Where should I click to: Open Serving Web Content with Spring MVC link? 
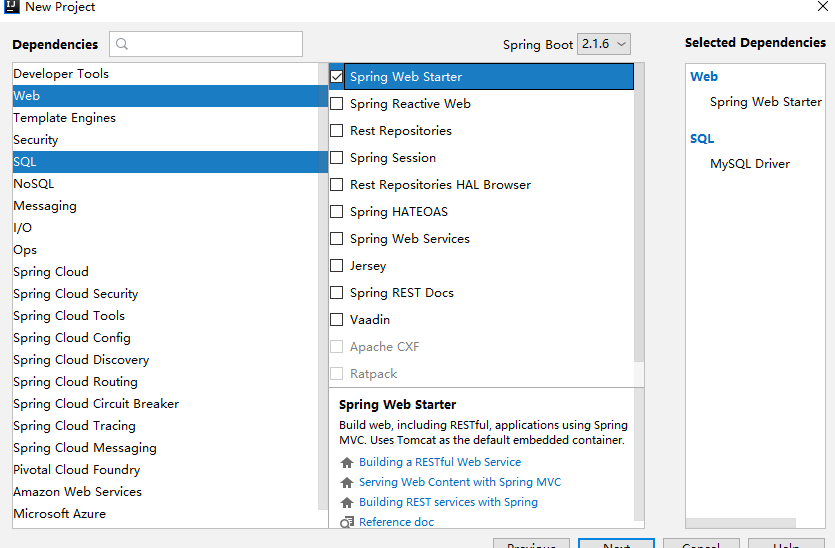pos(460,482)
